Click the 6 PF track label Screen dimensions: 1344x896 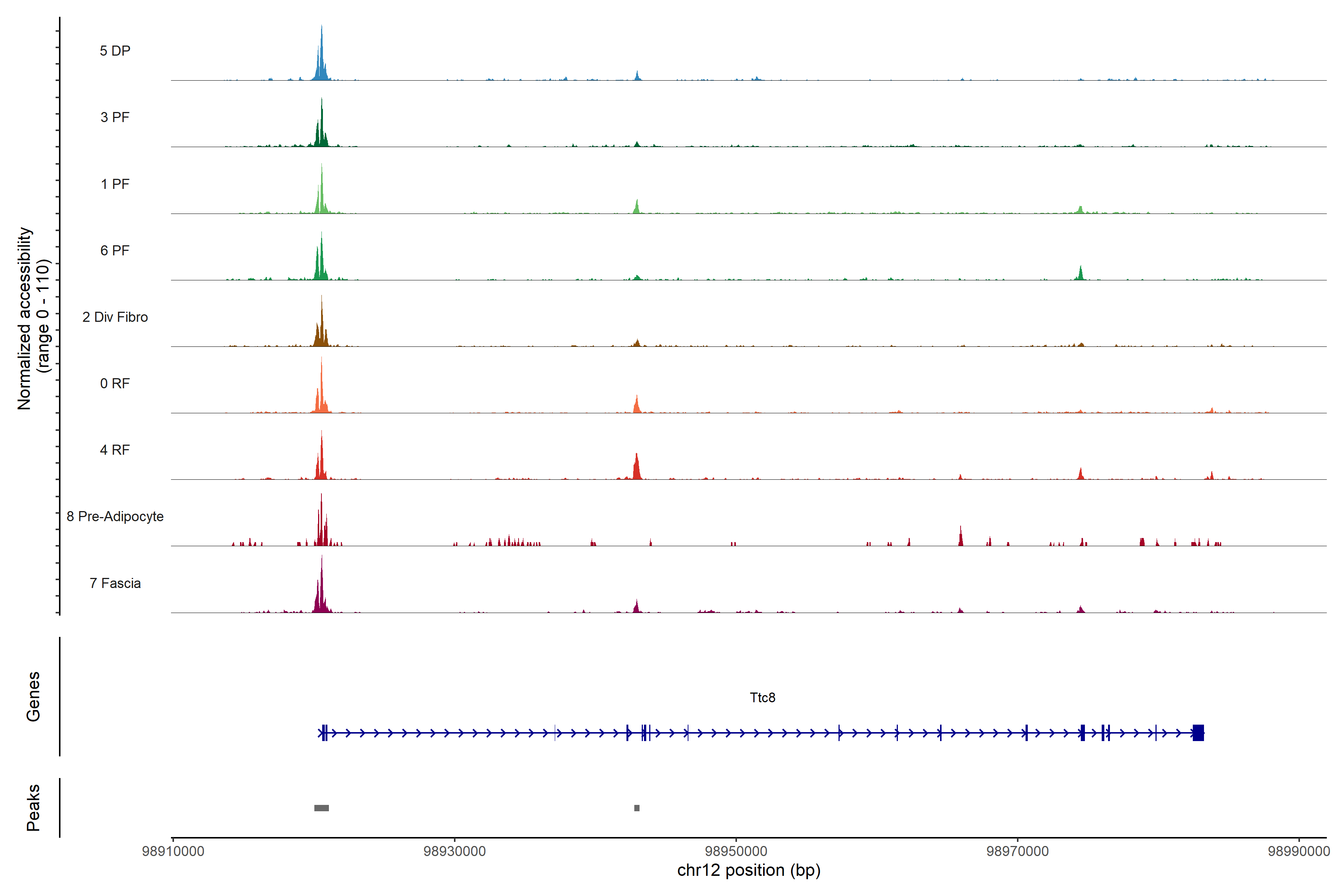pyautogui.click(x=115, y=250)
